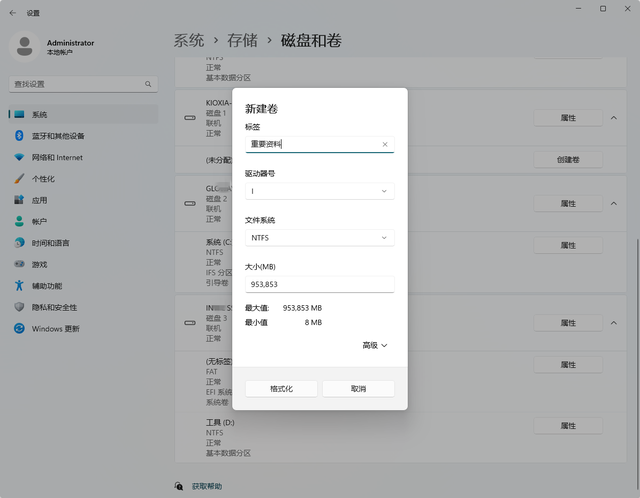Image resolution: width=640 pixels, height=498 pixels.
Task: Click the 磁盘 1 drive icon
Action: click(x=190, y=118)
